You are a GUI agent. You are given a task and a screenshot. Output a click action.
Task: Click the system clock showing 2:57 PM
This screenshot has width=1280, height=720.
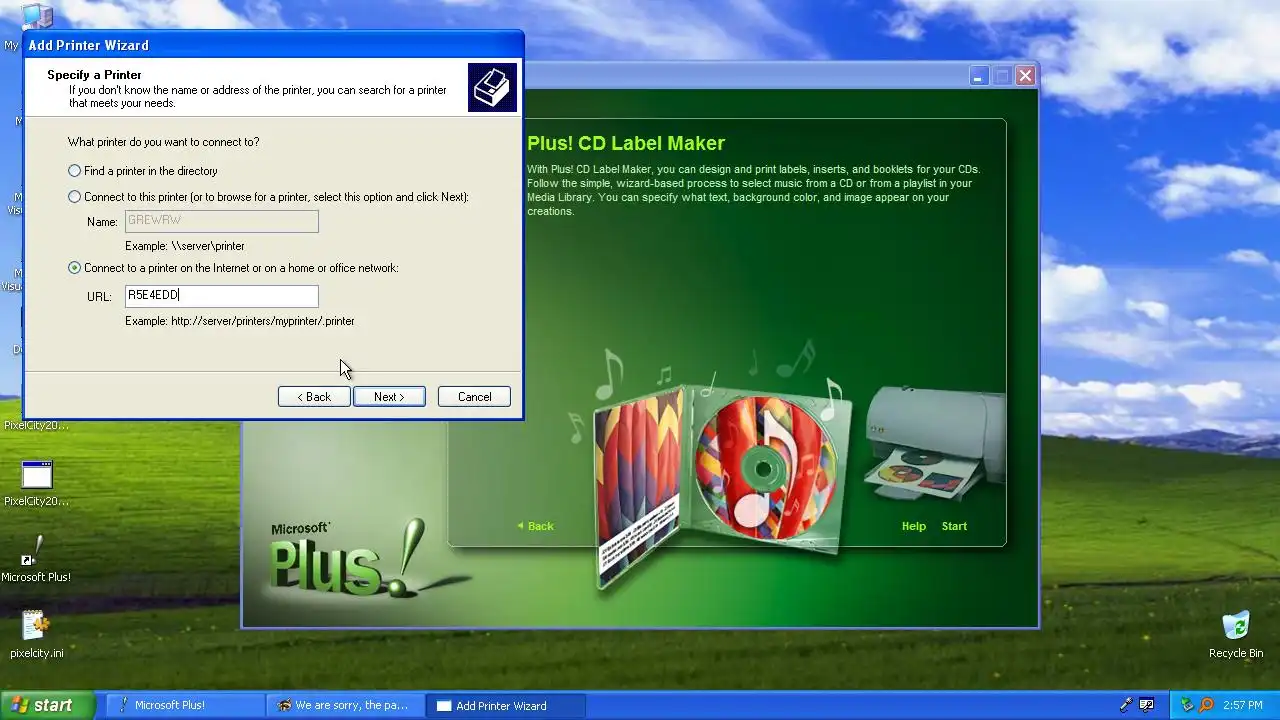[1243, 706]
